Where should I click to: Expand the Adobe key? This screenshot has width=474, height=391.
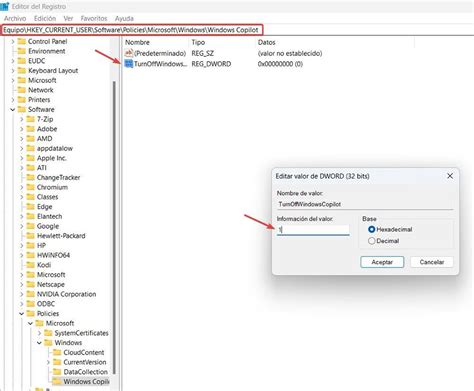pos(22,129)
